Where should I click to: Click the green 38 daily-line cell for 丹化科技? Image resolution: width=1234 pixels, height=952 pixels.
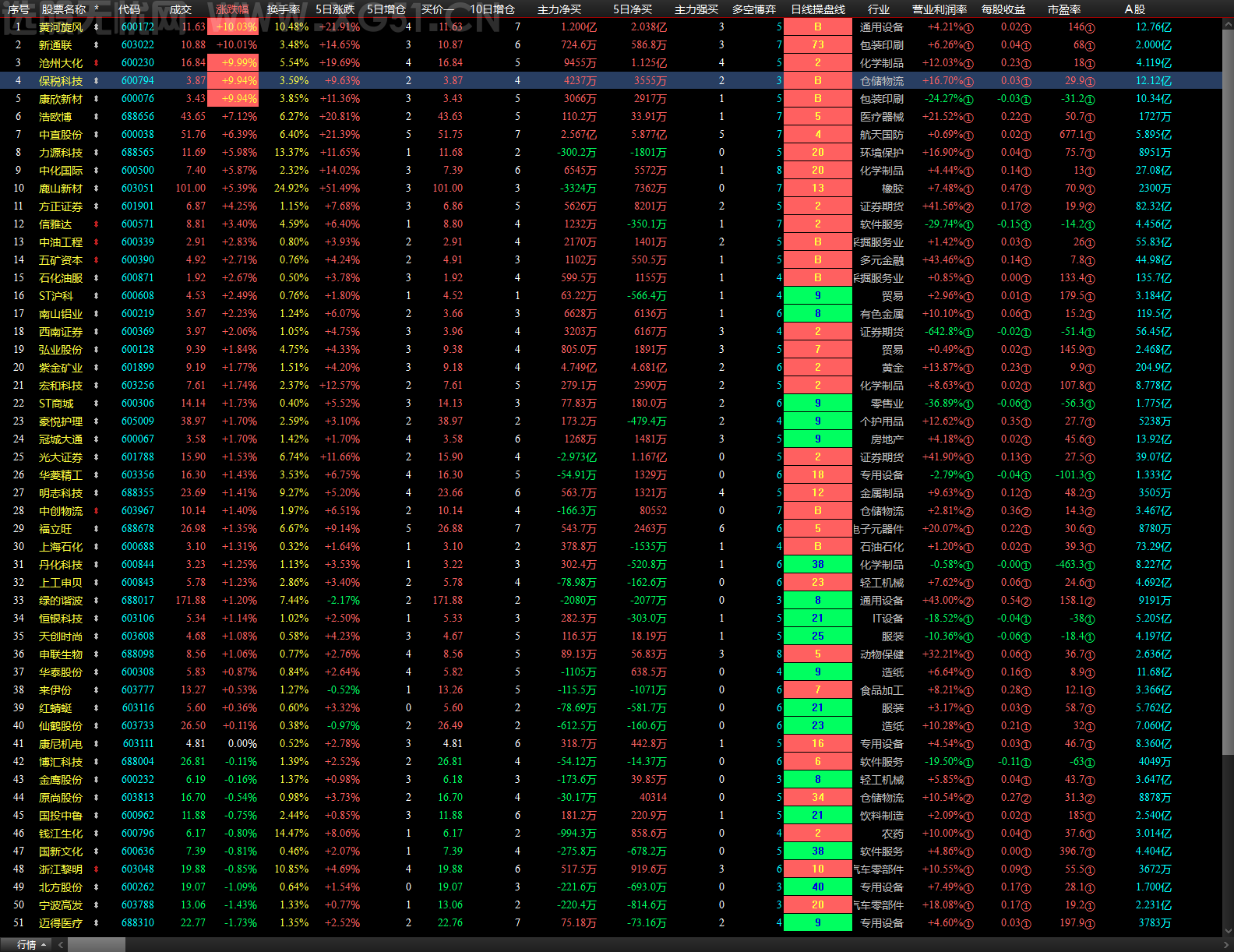[818, 565]
